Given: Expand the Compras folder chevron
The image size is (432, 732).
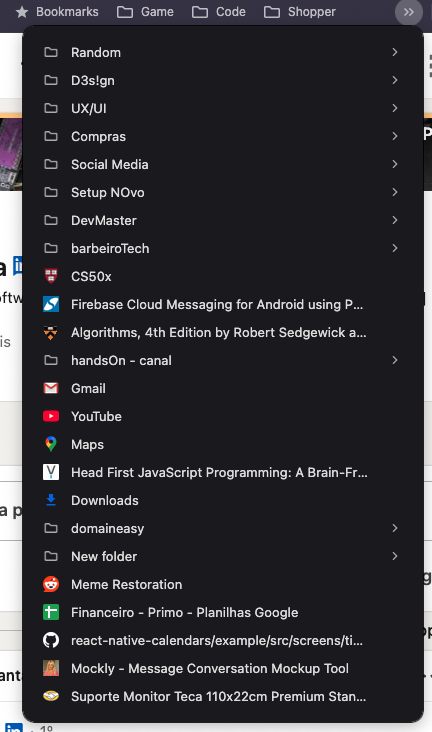Looking at the screenshot, I should click(x=395, y=136).
